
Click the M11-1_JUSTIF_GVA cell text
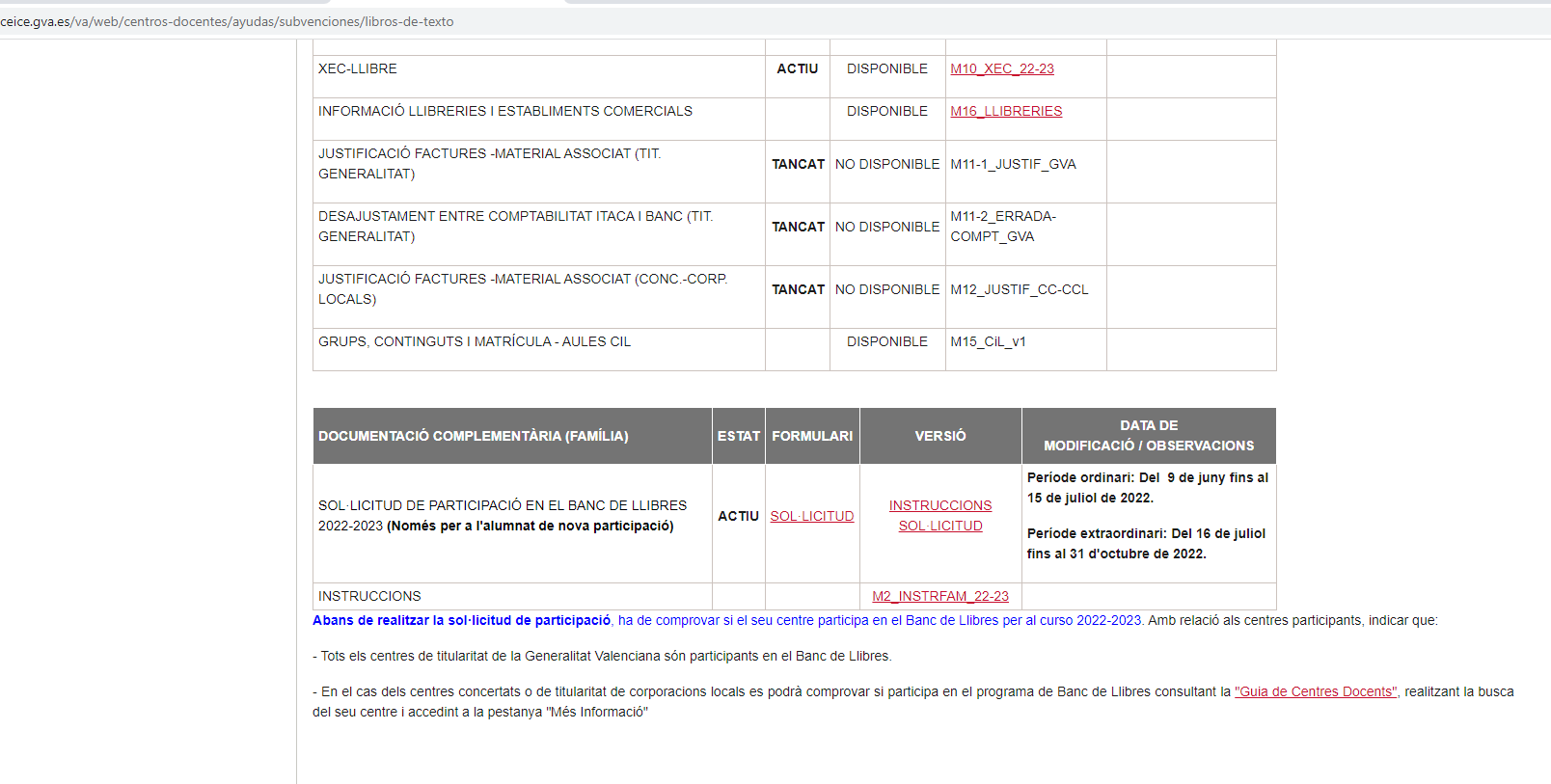coord(1013,164)
